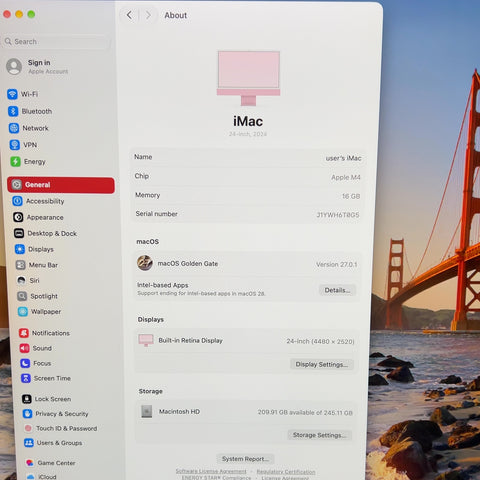
Task: Open Siri settings icon
Action: (x=21, y=280)
